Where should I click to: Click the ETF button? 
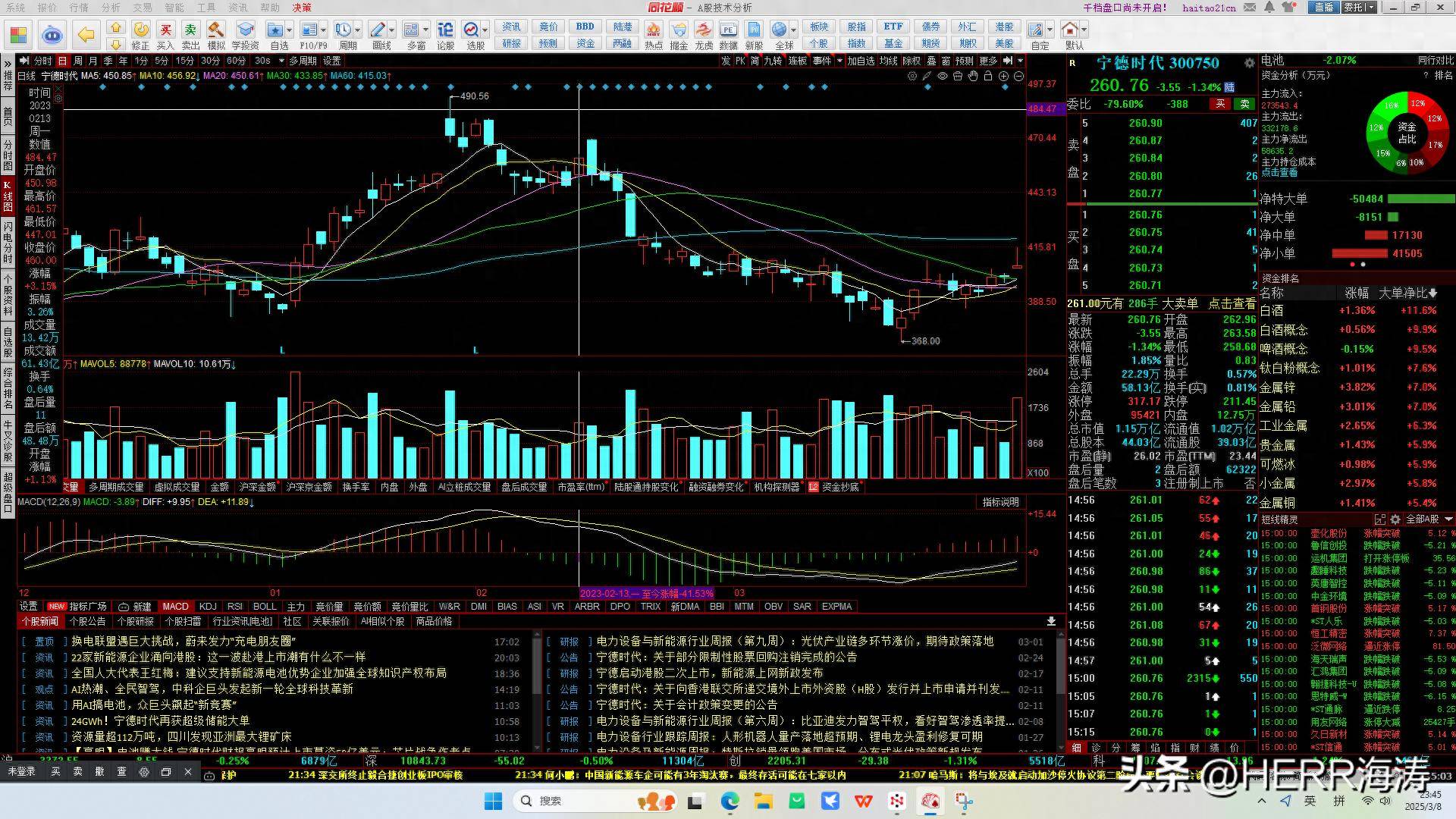pos(893,27)
